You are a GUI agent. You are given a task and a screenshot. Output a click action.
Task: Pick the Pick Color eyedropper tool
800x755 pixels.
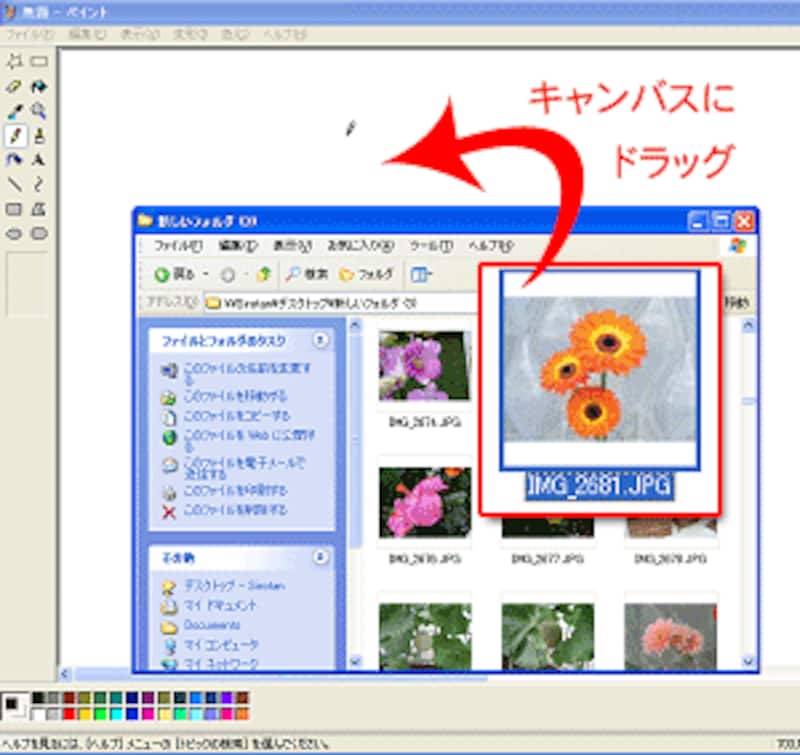[14, 111]
